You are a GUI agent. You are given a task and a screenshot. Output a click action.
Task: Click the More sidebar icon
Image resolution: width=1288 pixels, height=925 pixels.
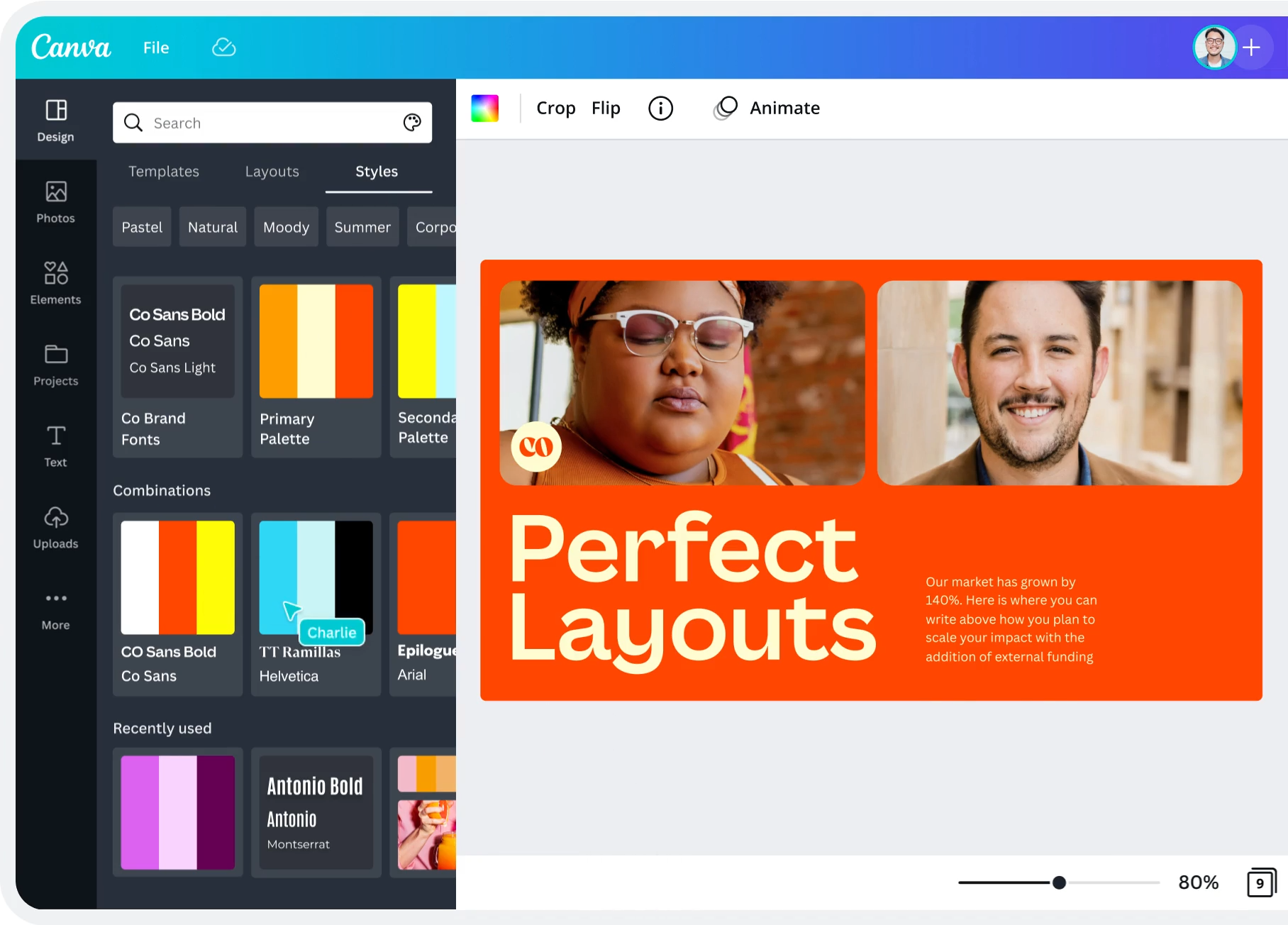[55, 609]
